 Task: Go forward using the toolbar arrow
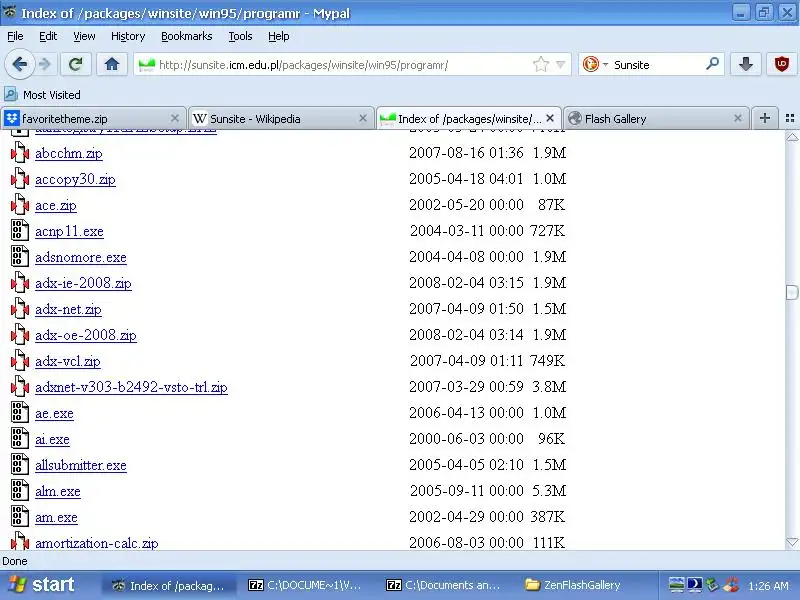point(45,64)
